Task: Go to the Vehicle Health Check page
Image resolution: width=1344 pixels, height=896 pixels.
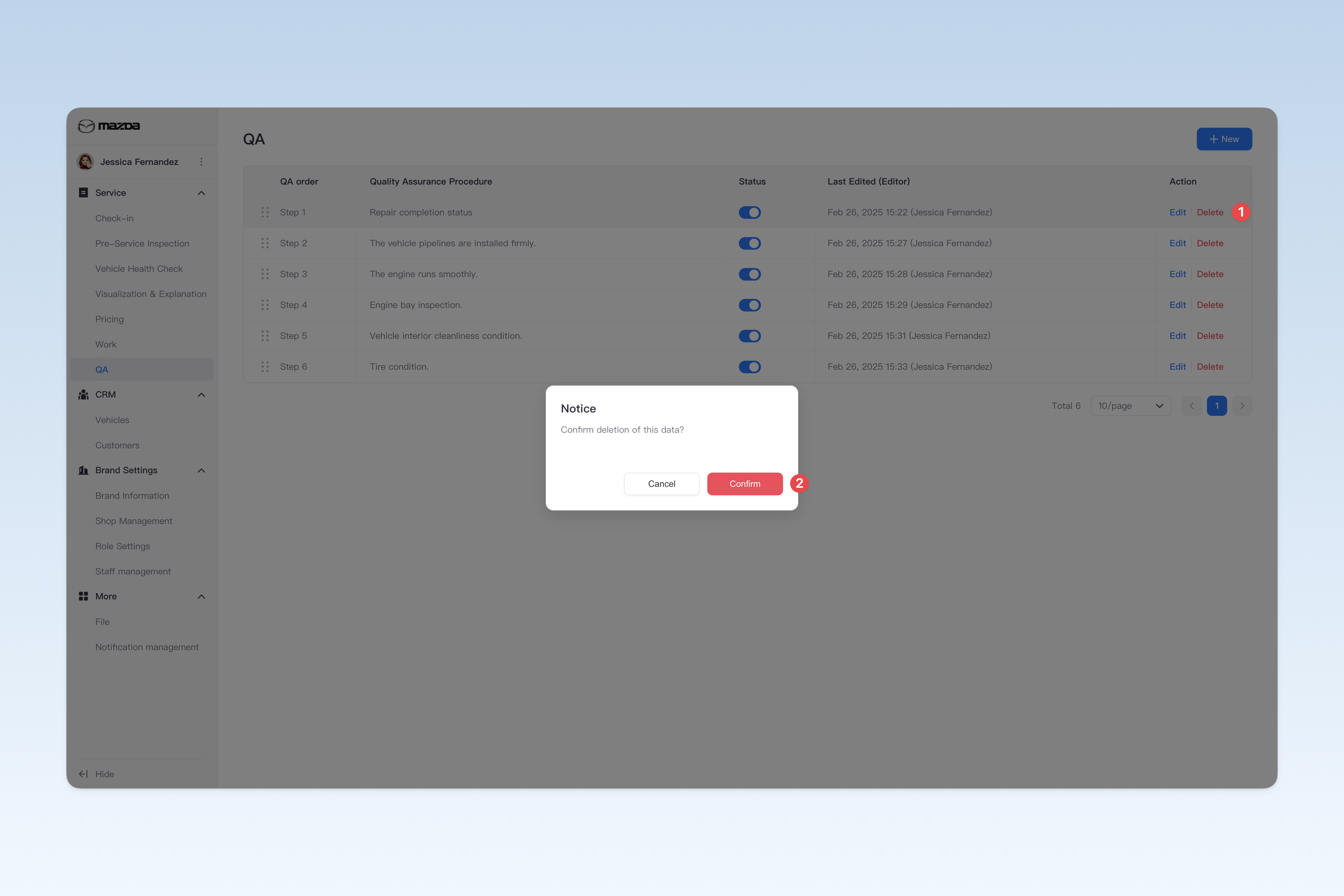Action: [139, 268]
